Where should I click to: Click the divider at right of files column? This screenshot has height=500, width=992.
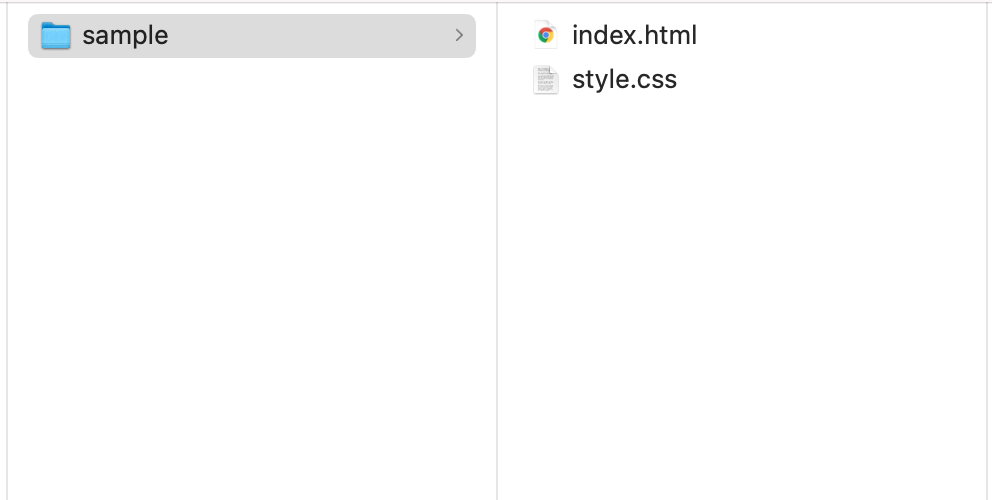click(986, 250)
